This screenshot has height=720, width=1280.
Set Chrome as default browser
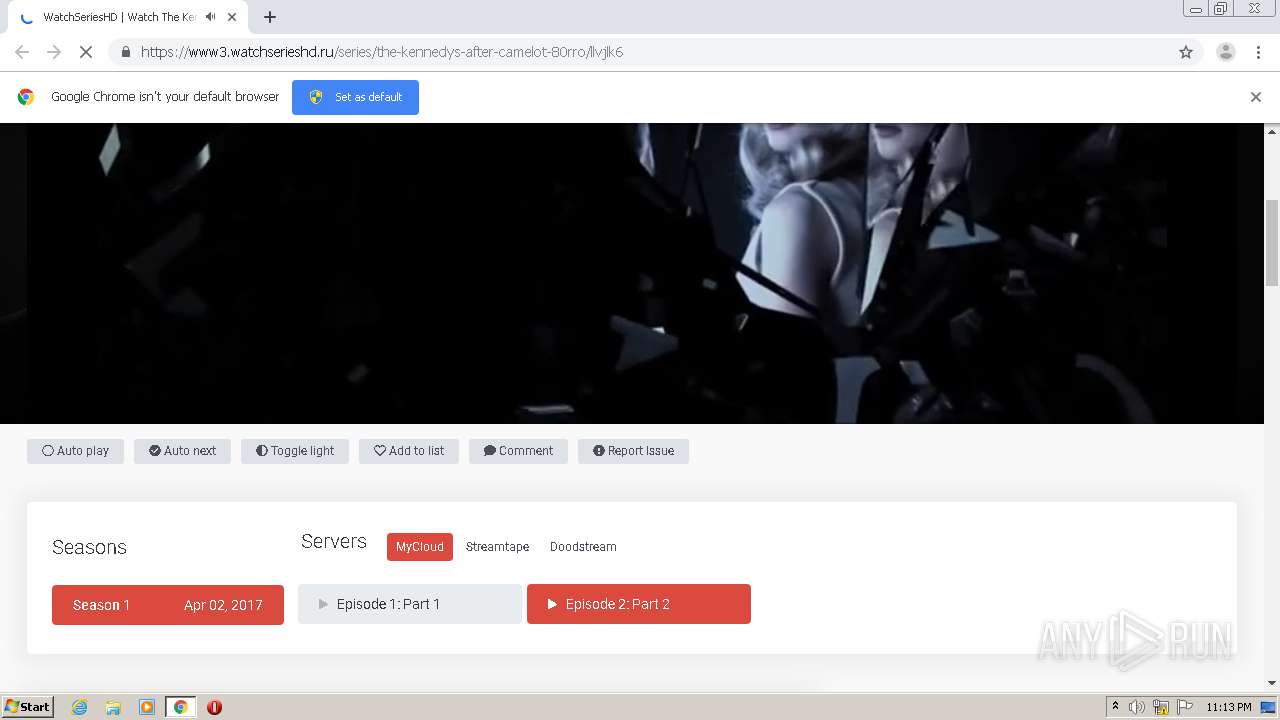[x=355, y=97]
